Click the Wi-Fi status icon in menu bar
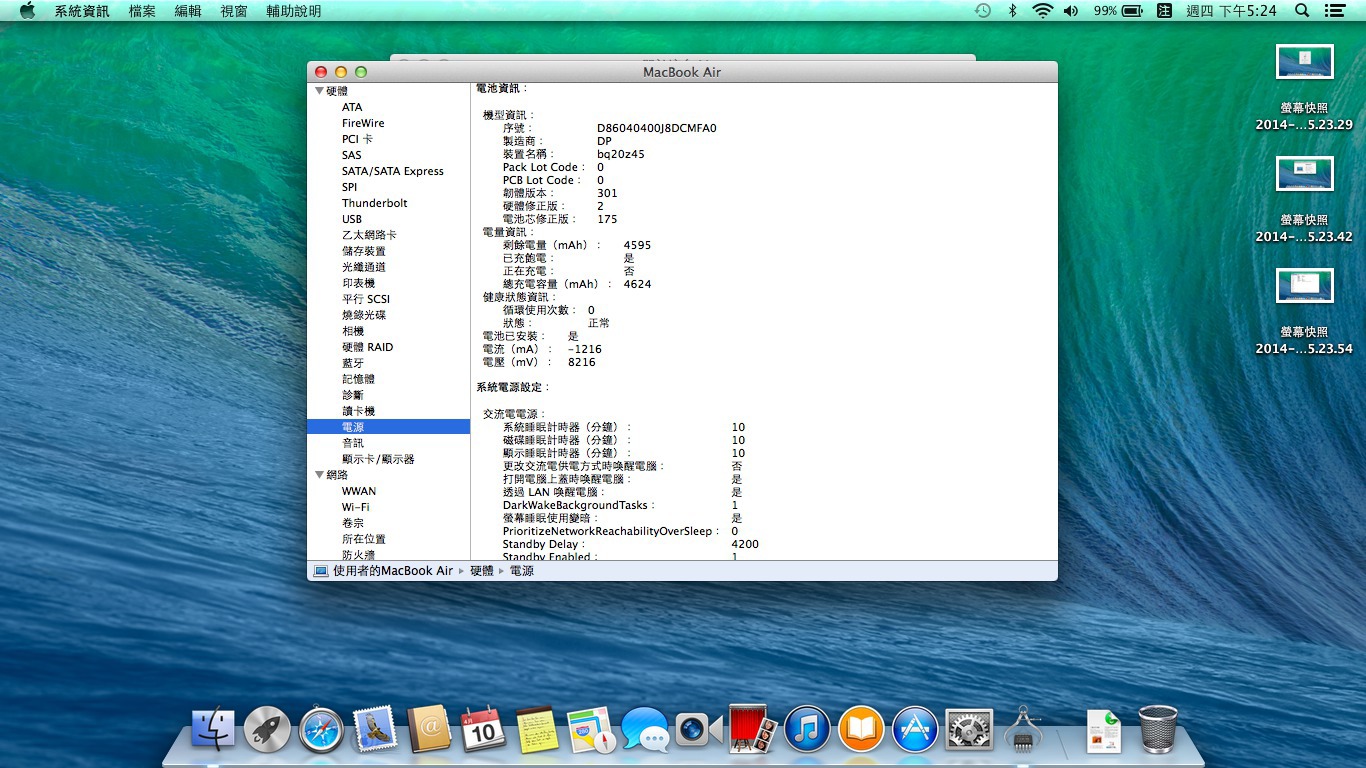The height and width of the screenshot is (768, 1366). [1043, 11]
